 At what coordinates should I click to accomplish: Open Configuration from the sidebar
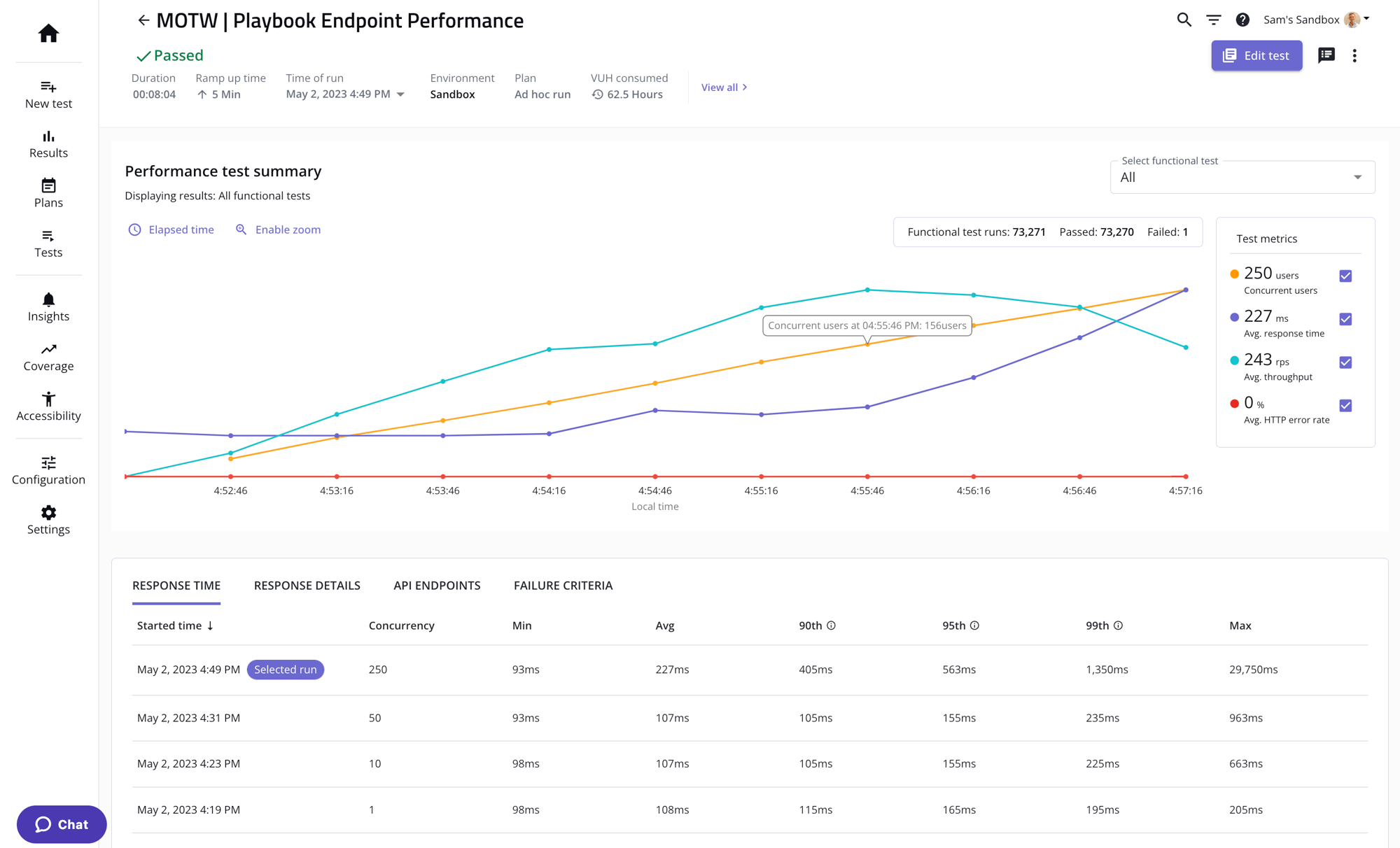48,469
